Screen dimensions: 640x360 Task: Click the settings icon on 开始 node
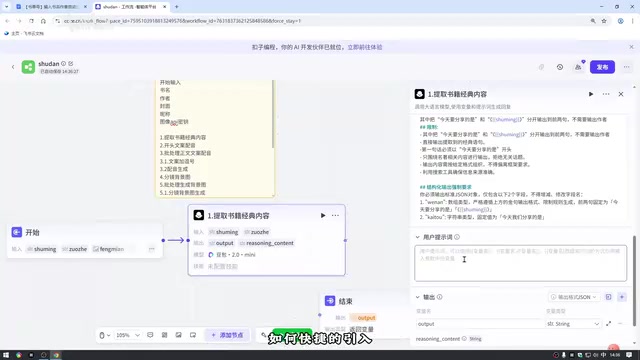point(152,249)
